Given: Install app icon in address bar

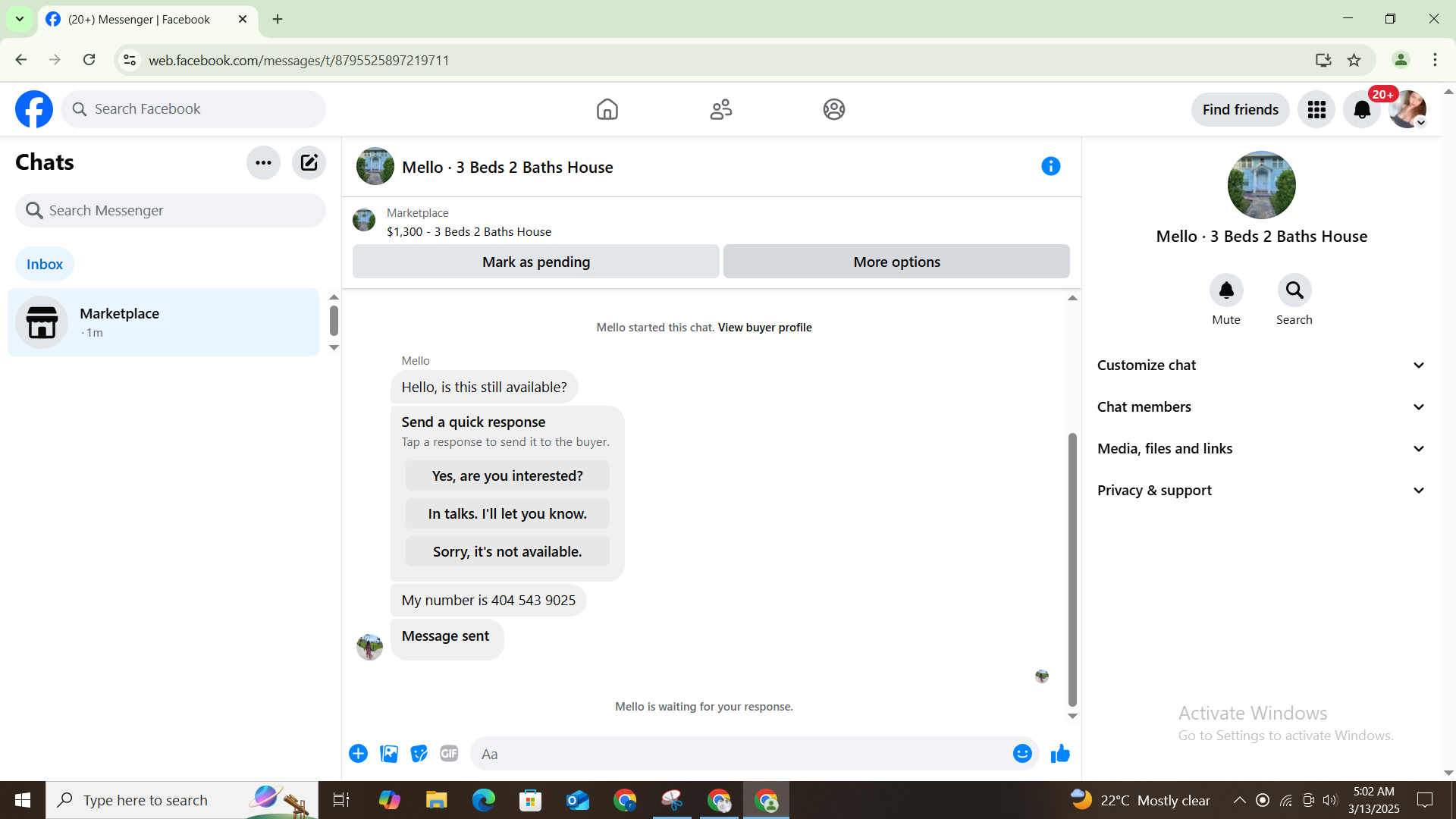Looking at the screenshot, I should pos(1323,60).
